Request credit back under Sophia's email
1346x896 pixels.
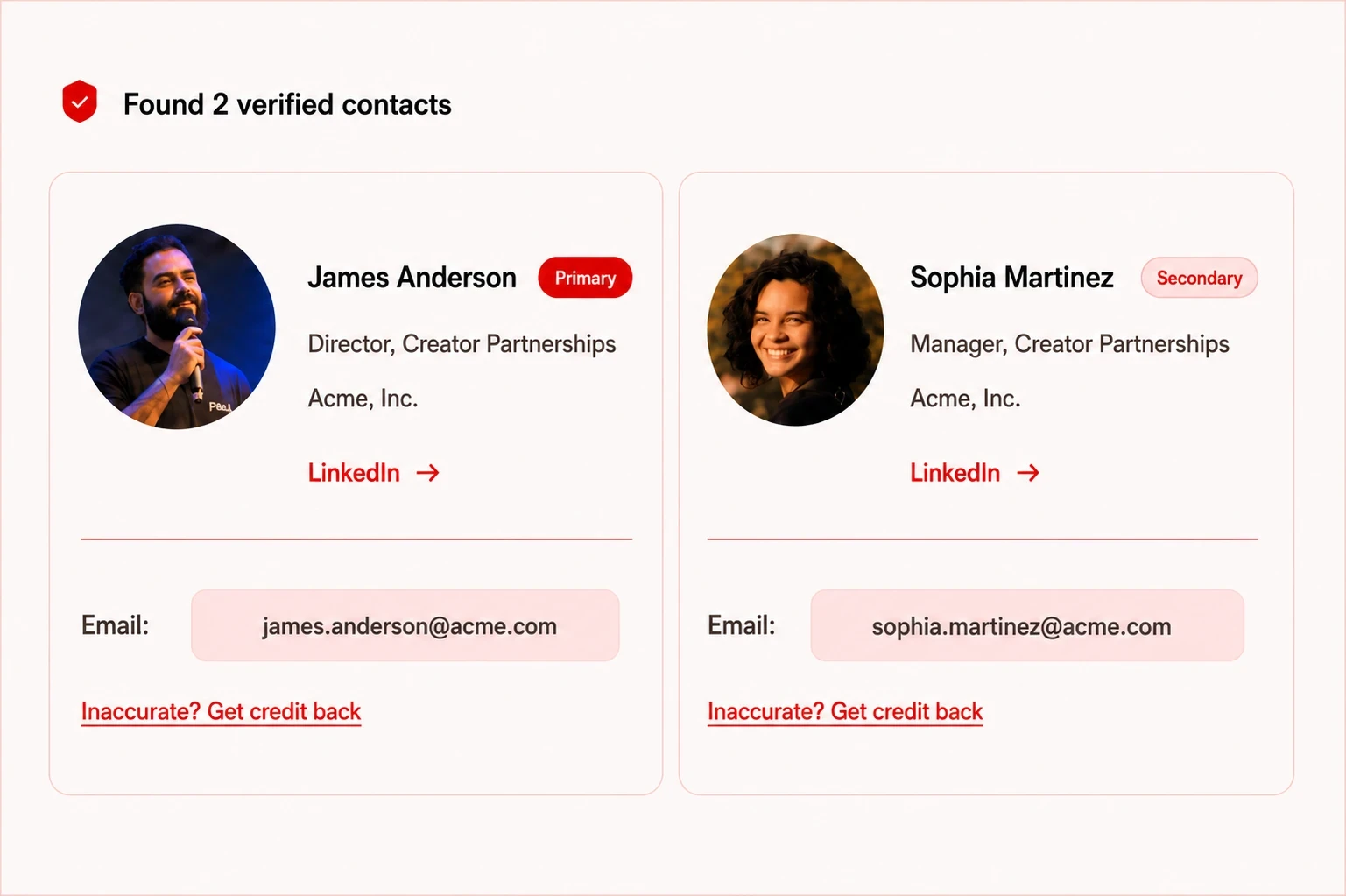pyautogui.click(x=845, y=711)
